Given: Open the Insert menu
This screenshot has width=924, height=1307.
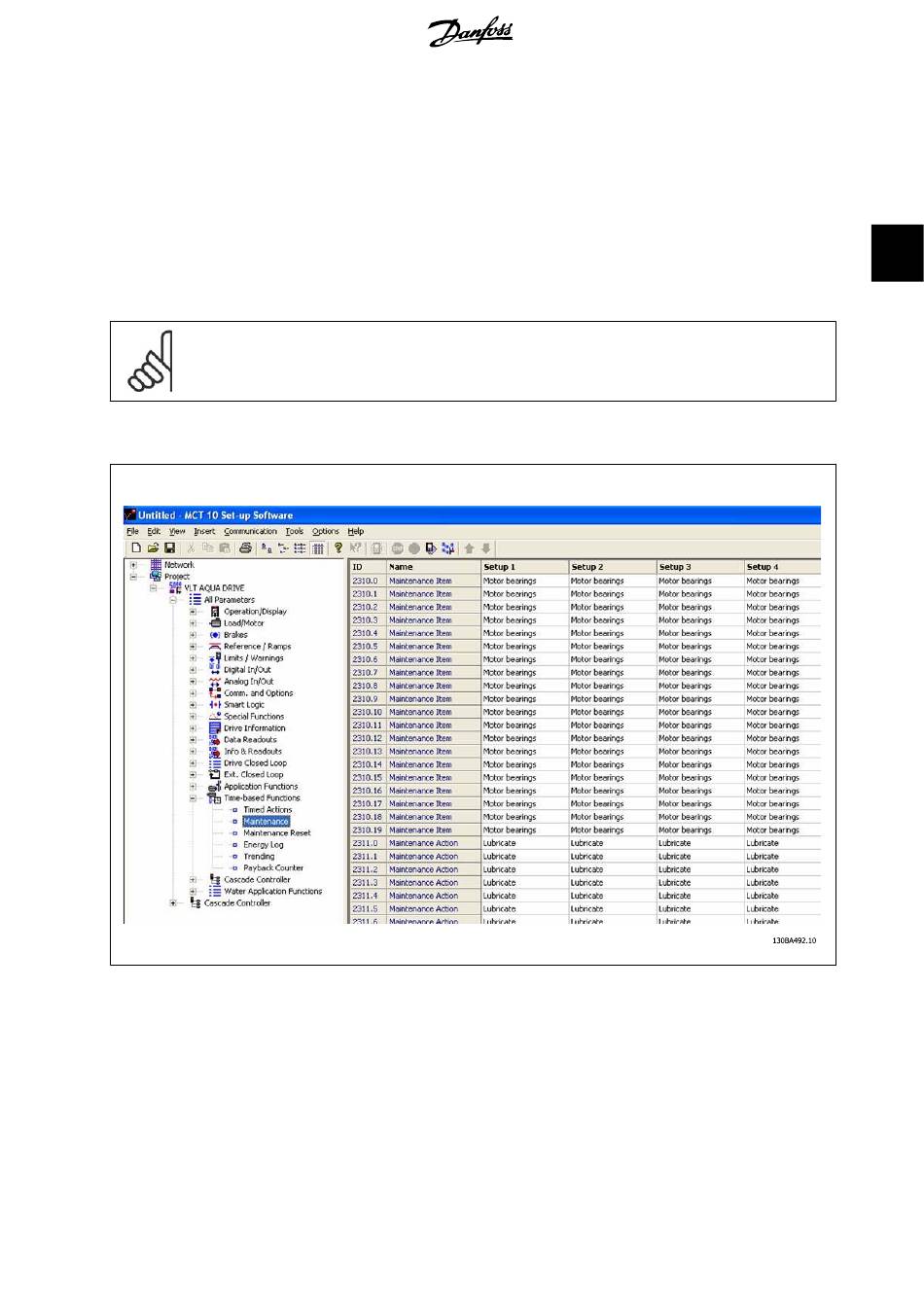Looking at the screenshot, I should [x=204, y=532].
